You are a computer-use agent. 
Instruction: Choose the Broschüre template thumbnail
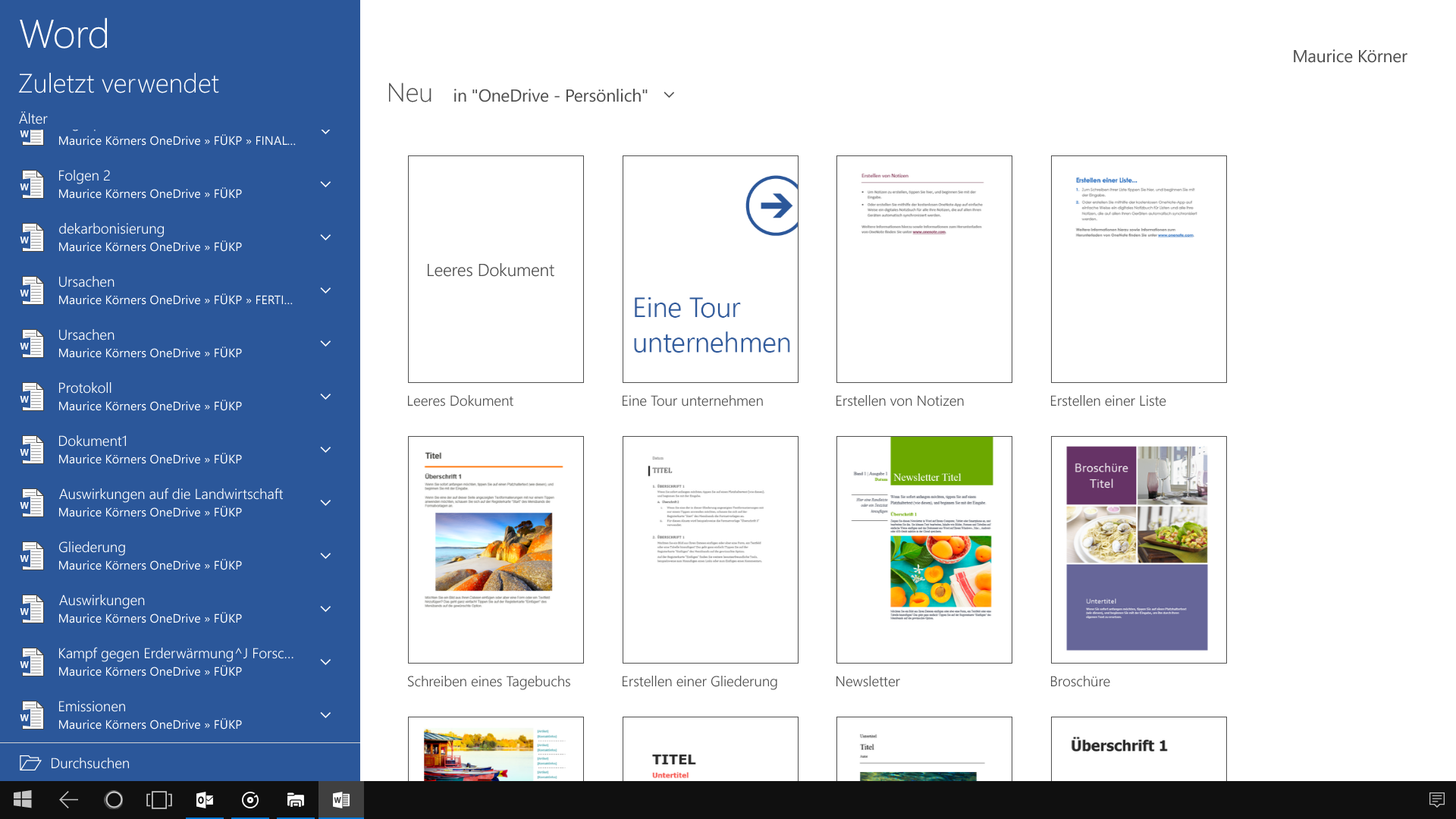click(x=1138, y=550)
